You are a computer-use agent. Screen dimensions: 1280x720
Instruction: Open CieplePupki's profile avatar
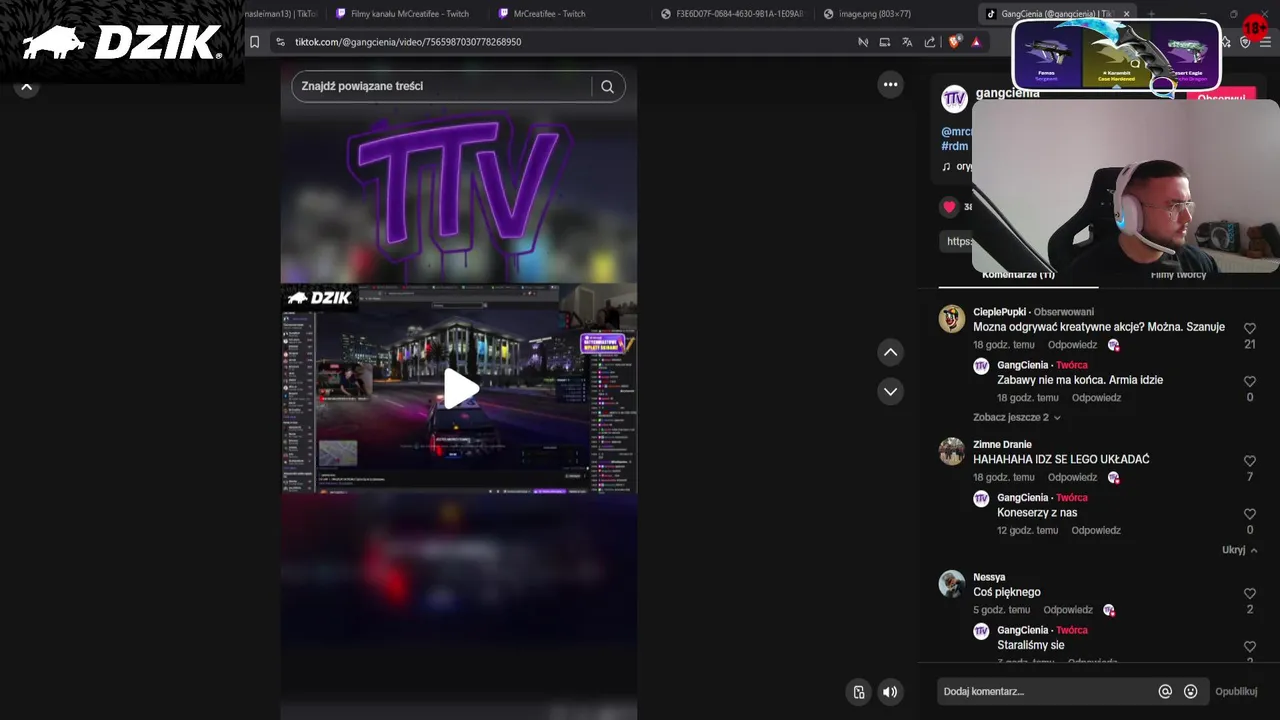(952, 319)
